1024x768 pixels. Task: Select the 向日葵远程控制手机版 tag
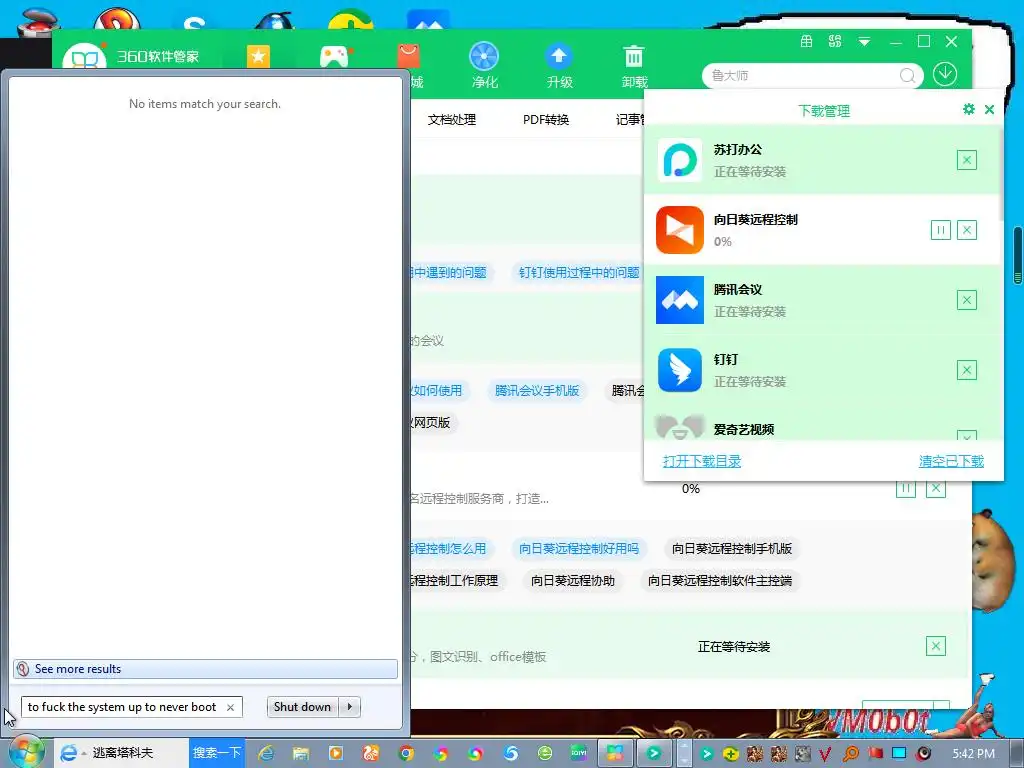point(731,549)
